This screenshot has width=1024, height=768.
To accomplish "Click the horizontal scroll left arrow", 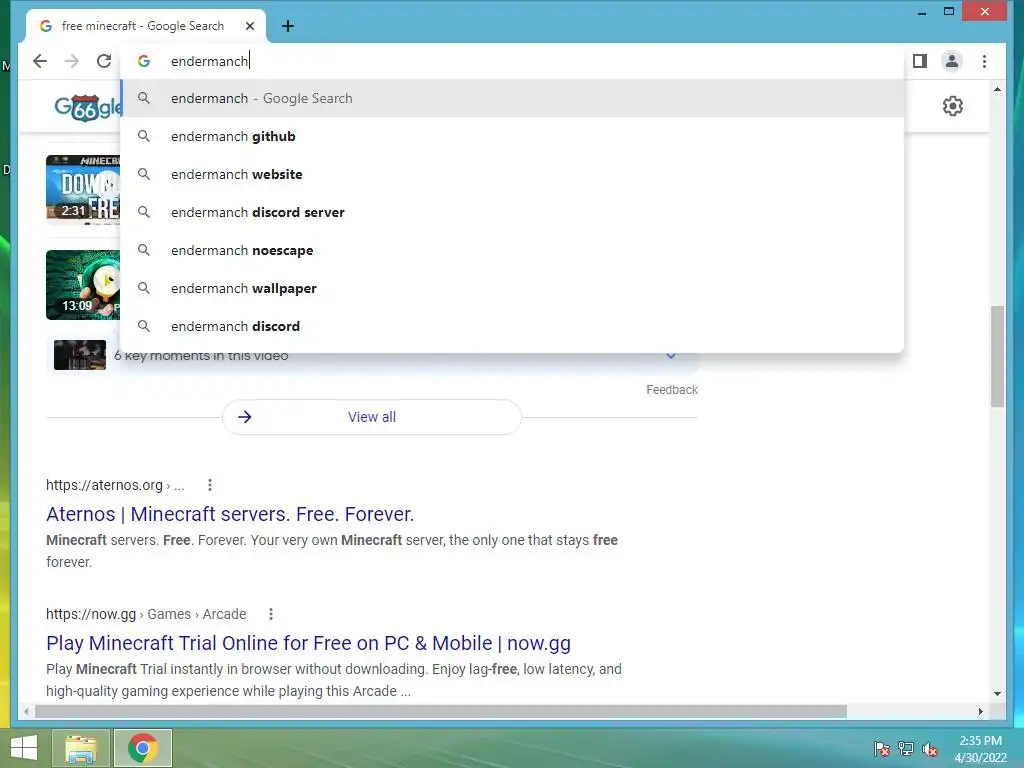I will coord(26,711).
